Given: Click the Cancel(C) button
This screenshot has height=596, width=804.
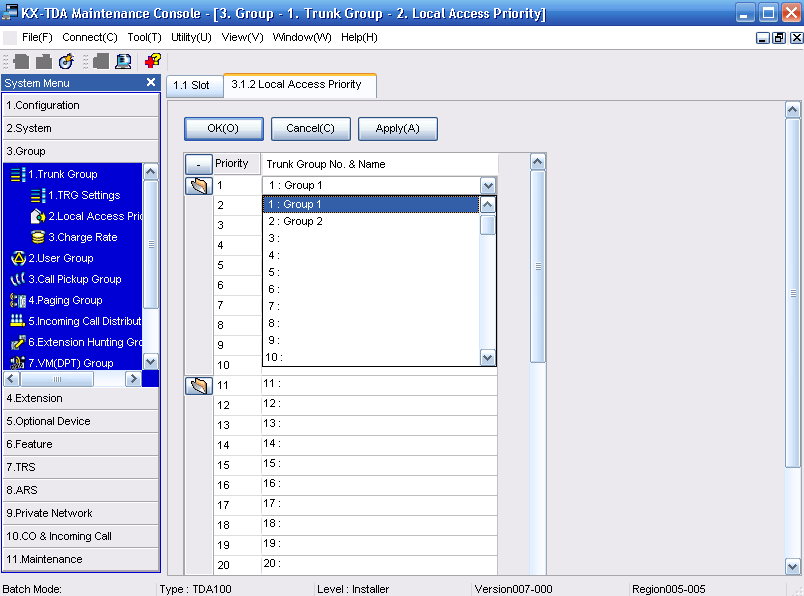Looking at the screenshot, I should tap(311, 129).
